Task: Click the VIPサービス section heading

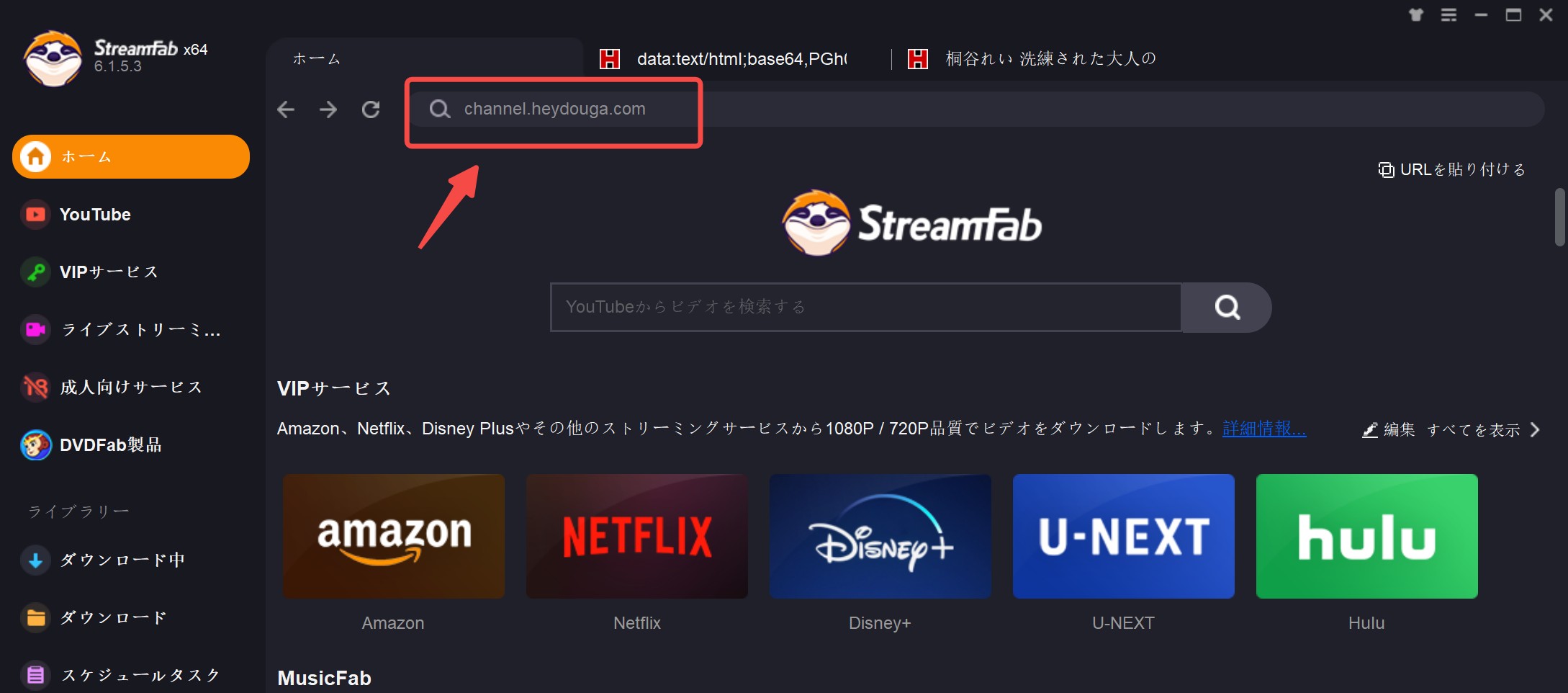Action: coord(334,388)
